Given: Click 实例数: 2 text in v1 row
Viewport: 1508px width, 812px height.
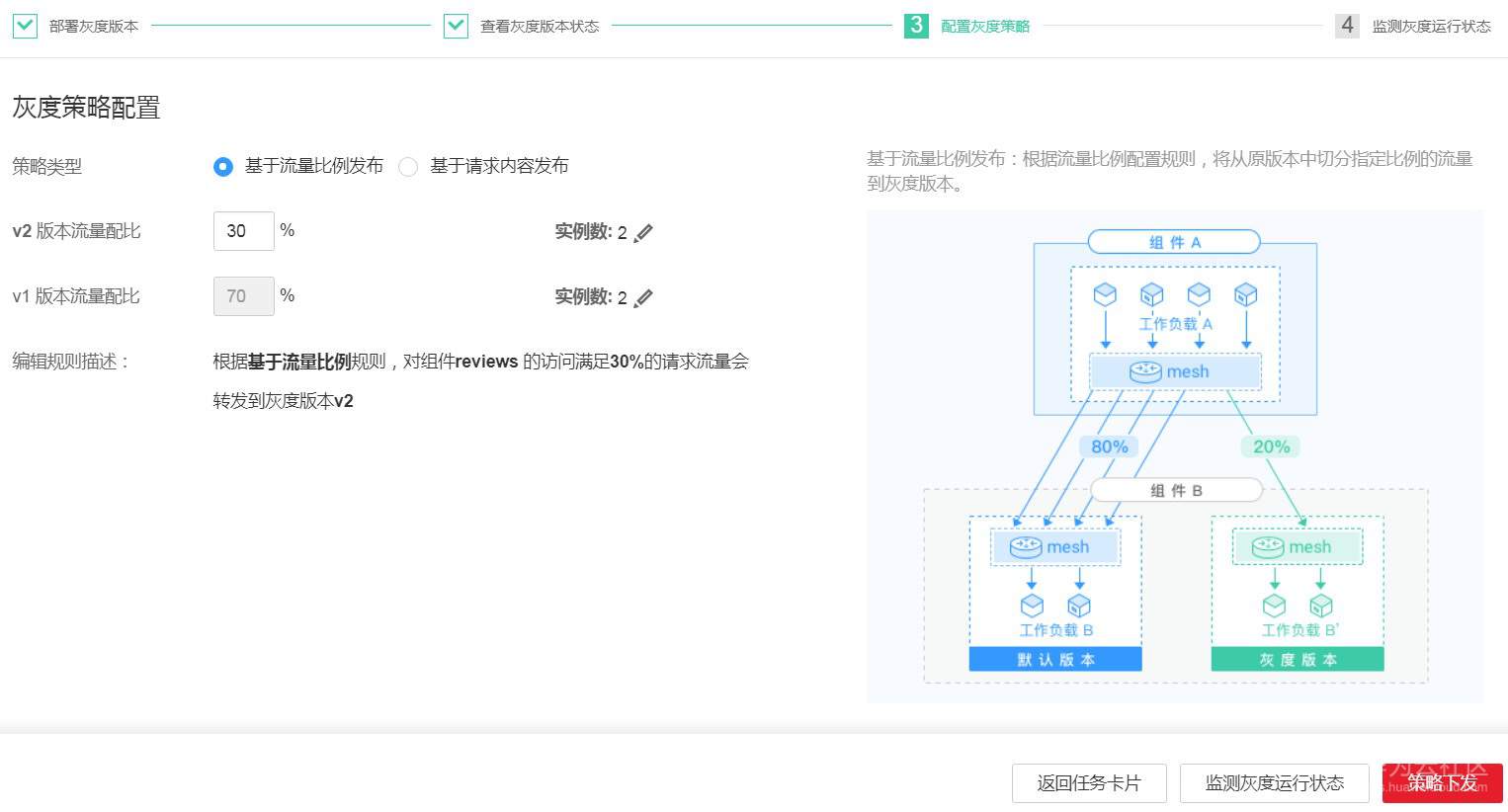Looking at the screenshot, I should click(x=591, y=297).
